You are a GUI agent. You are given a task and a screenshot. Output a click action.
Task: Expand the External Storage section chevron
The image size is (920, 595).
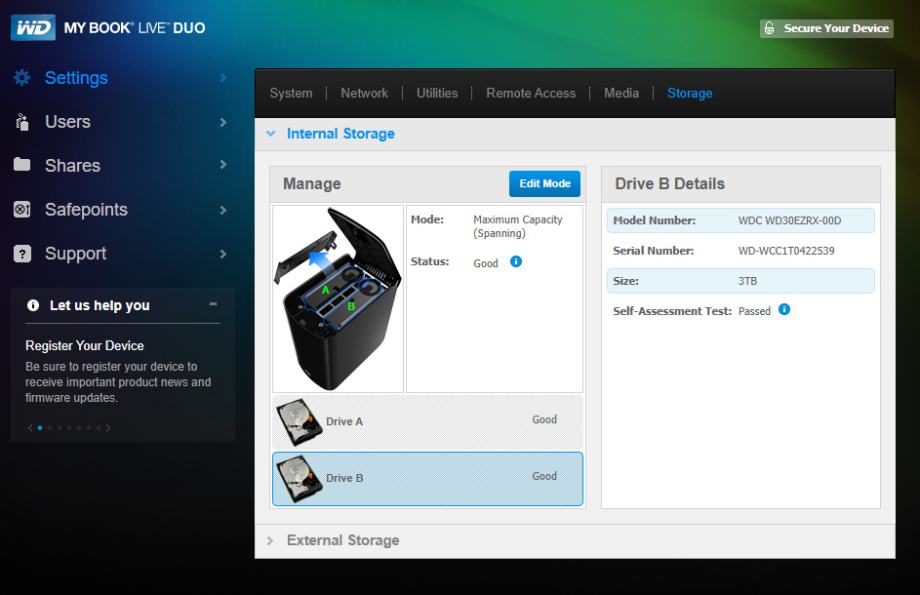270,540
